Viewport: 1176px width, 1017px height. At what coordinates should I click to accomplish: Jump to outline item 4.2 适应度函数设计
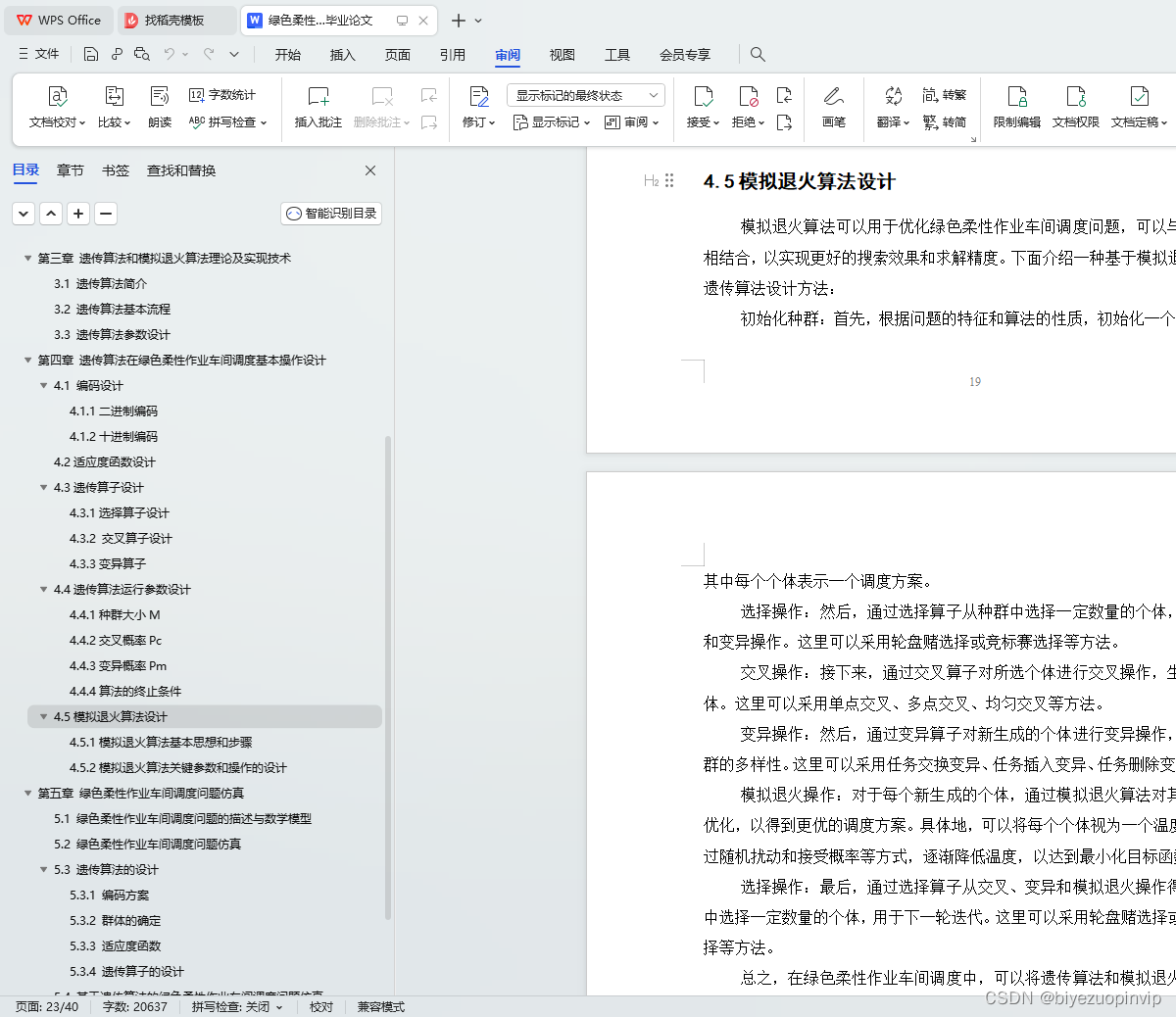(105, 462)
